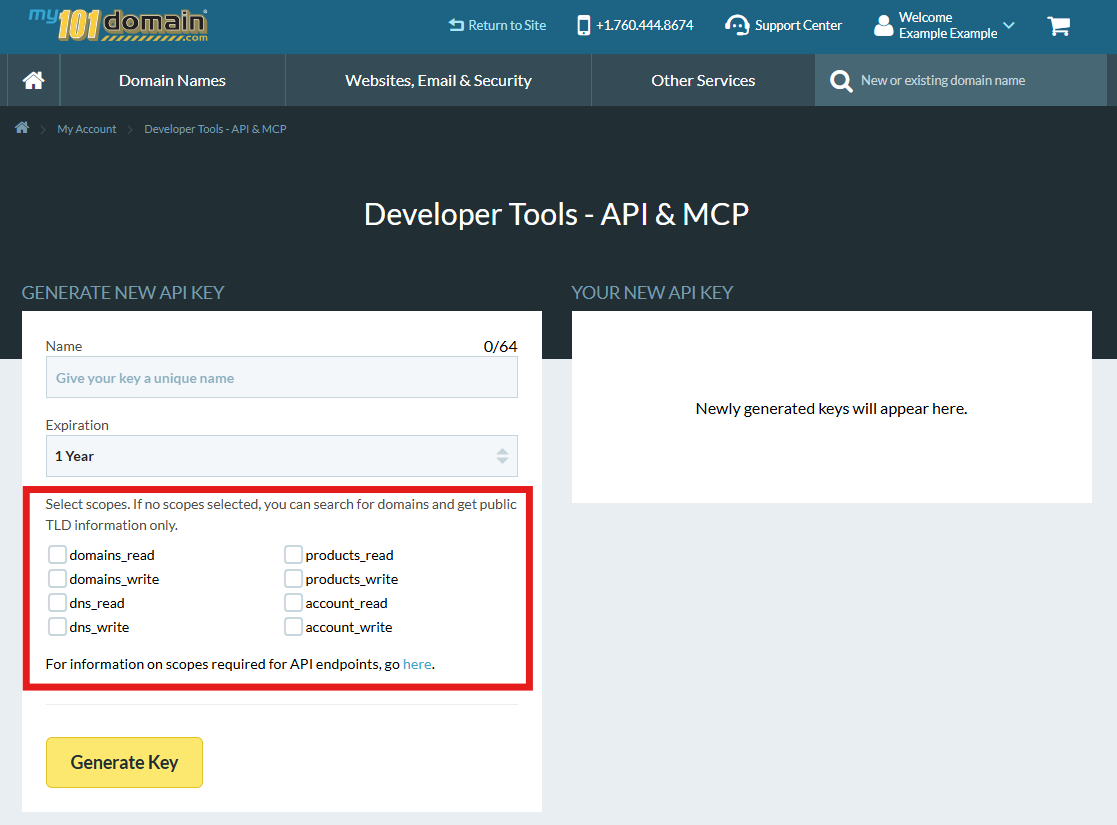Click the phone number +1.760.444.8674
Screen dimensions: 1117x825
click(645, 26)
